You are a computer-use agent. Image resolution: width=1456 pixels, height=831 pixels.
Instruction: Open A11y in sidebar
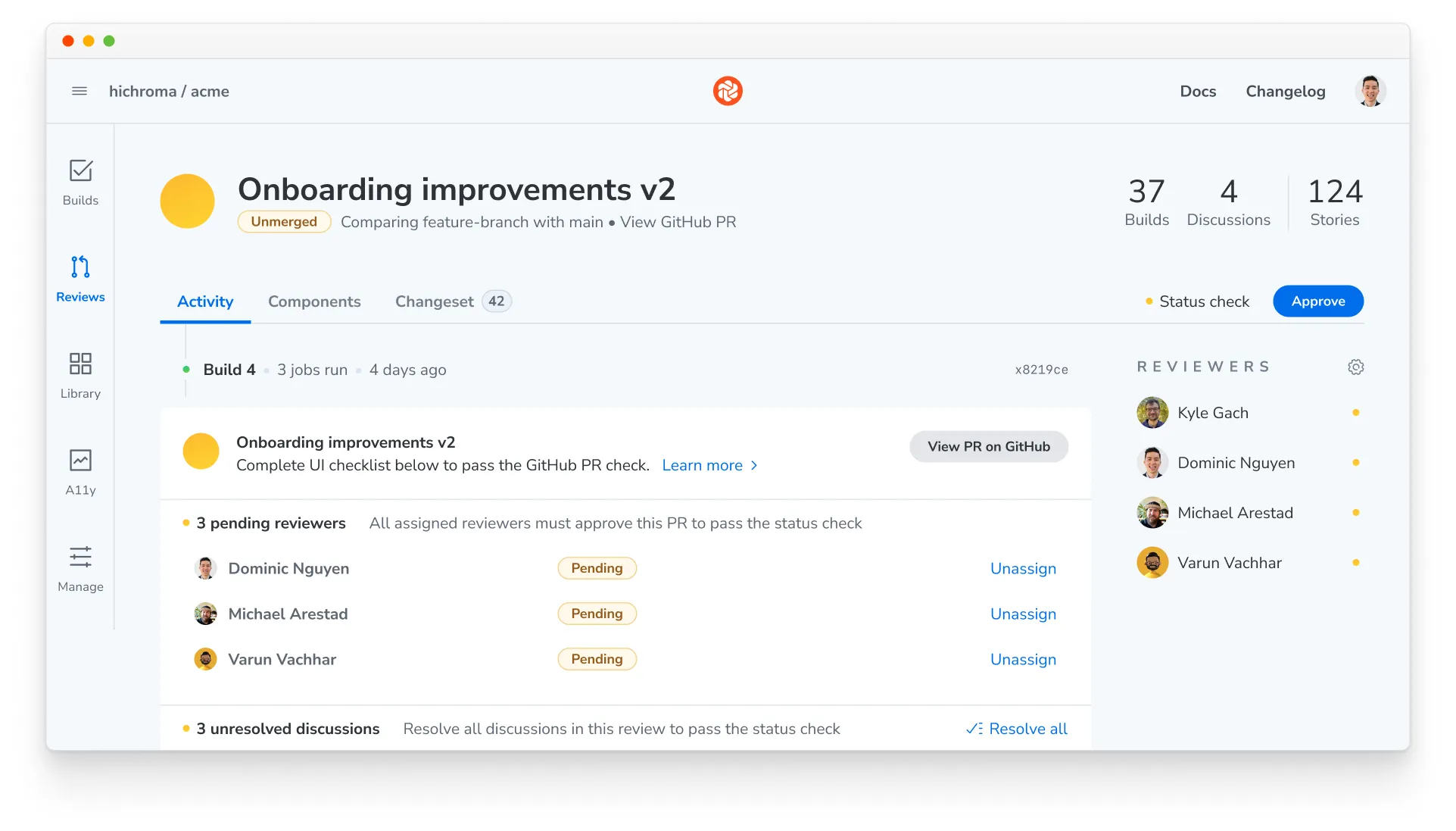[x=80, y=473]
